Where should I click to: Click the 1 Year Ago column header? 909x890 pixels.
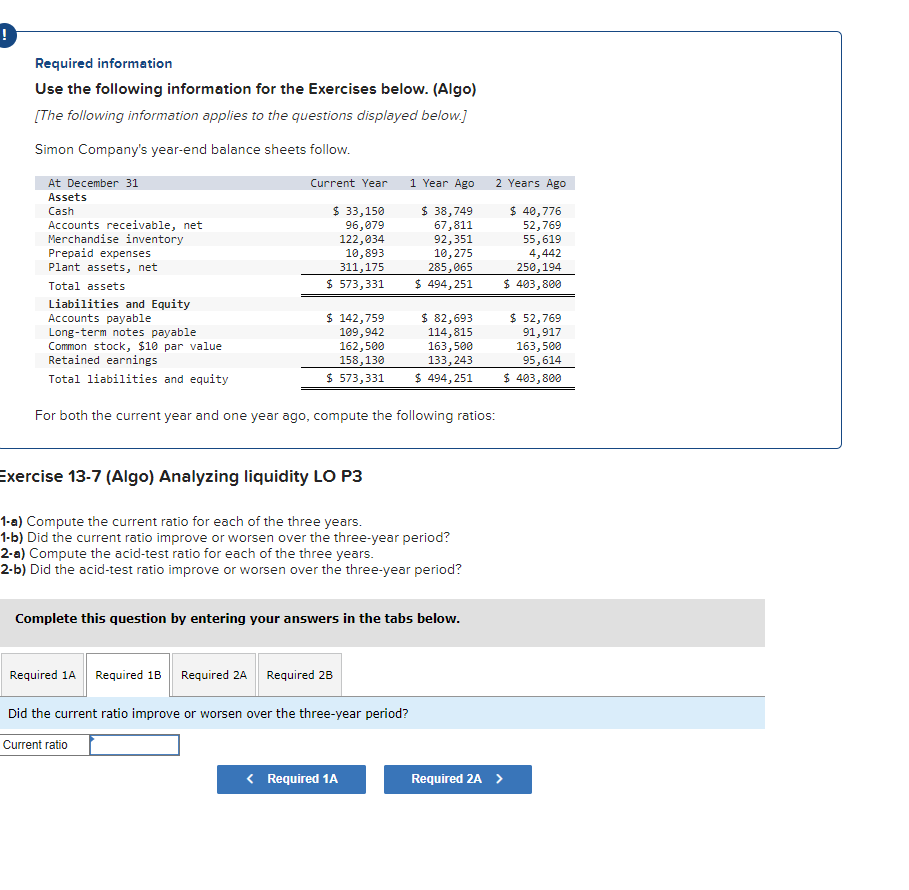point(442,183)
